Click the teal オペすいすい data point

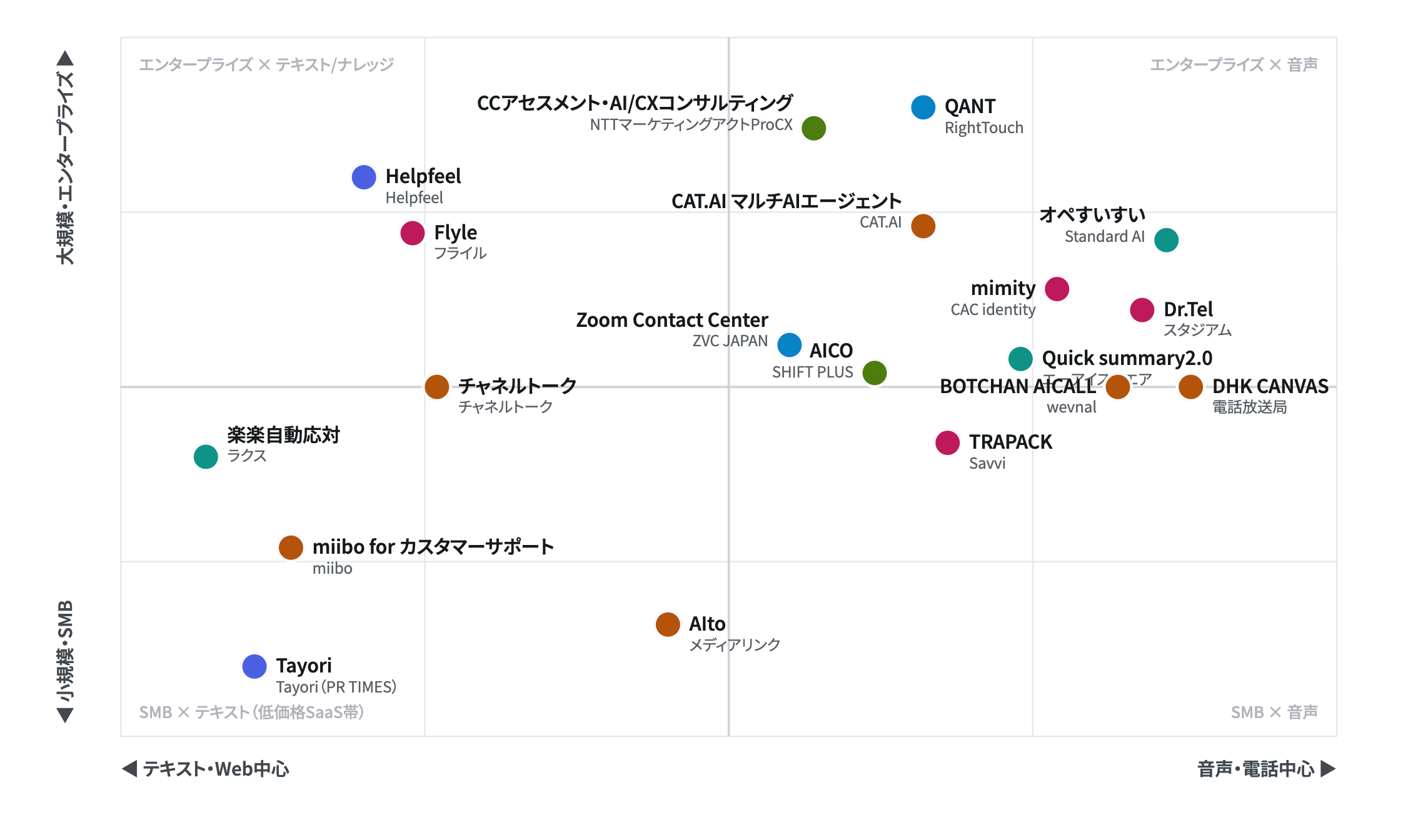point(1167,240)
